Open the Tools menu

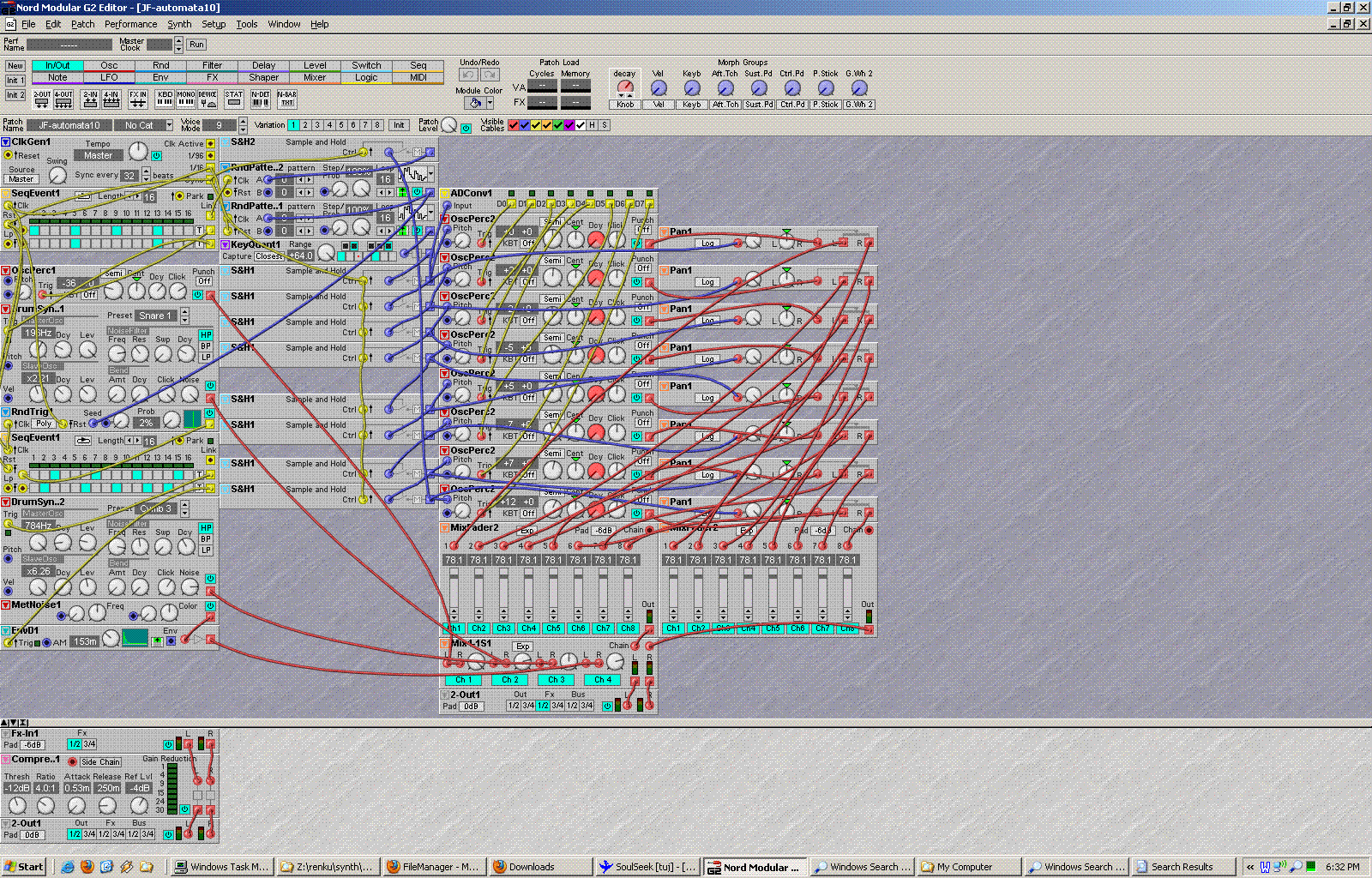(x=247, y=24)
